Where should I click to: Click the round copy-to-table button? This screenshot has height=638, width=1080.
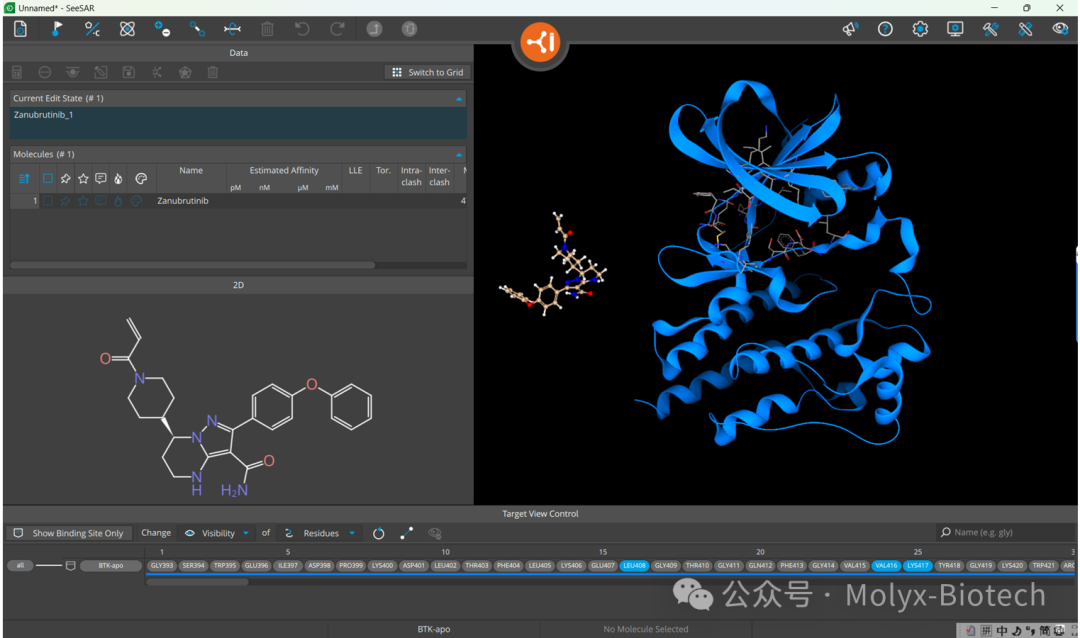[409, 29]
